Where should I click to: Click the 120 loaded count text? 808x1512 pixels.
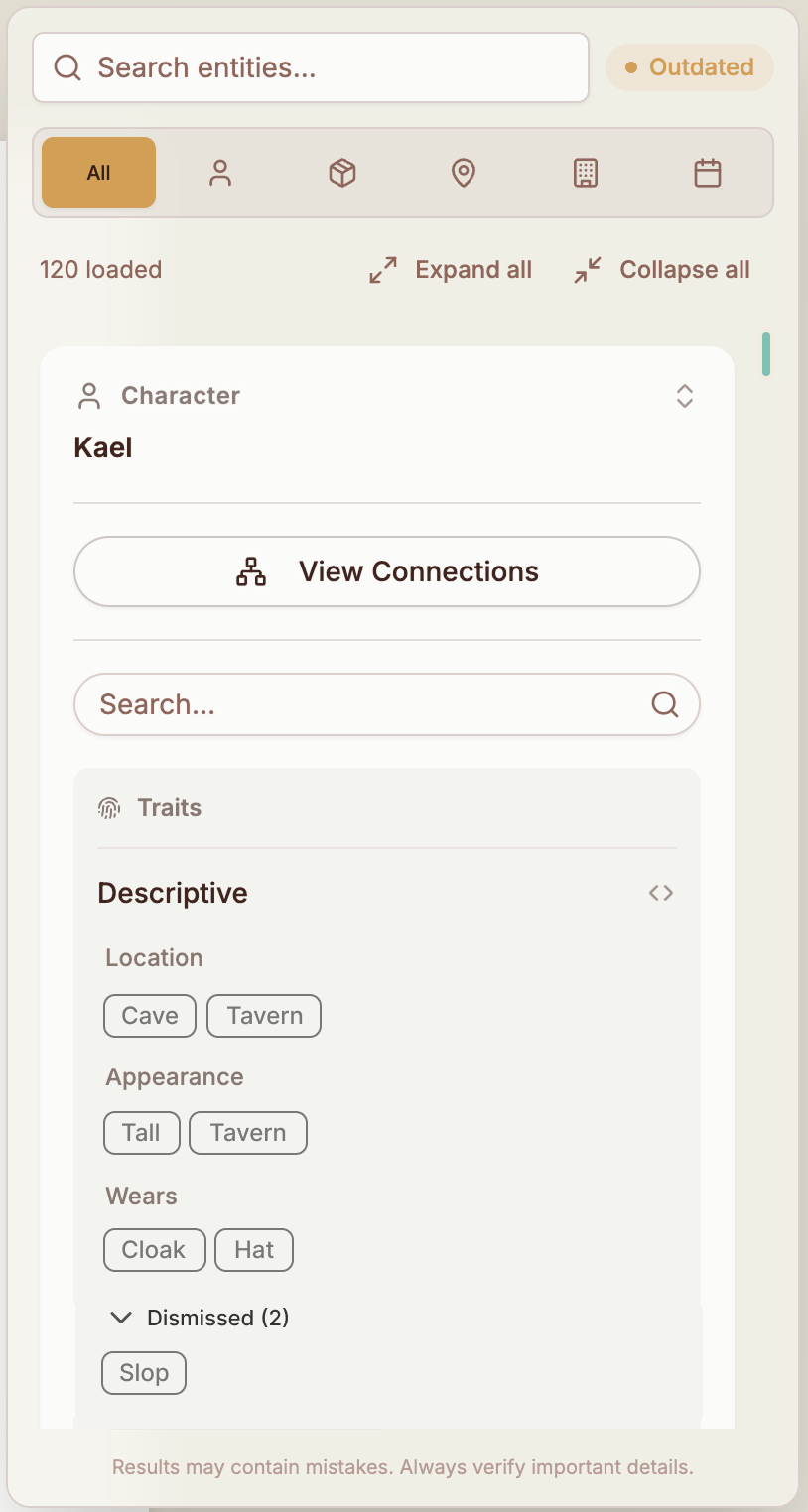pyautogui.click(x=101, y=270)
